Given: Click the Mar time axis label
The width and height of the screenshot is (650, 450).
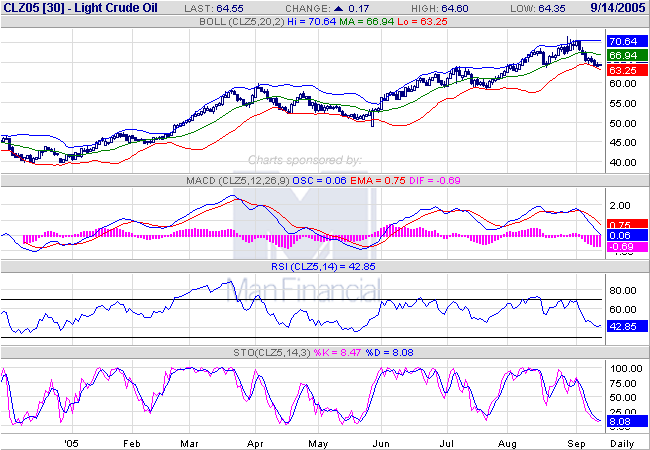Looking at the screenshot, I should coord(189,444).
